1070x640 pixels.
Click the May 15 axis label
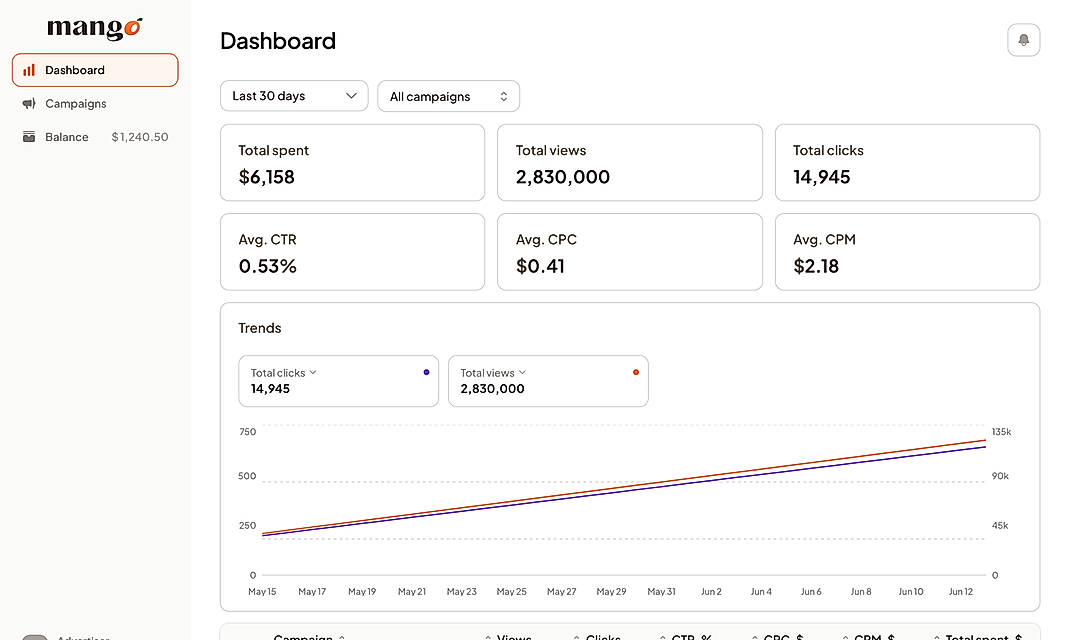[x=262, y=592]
